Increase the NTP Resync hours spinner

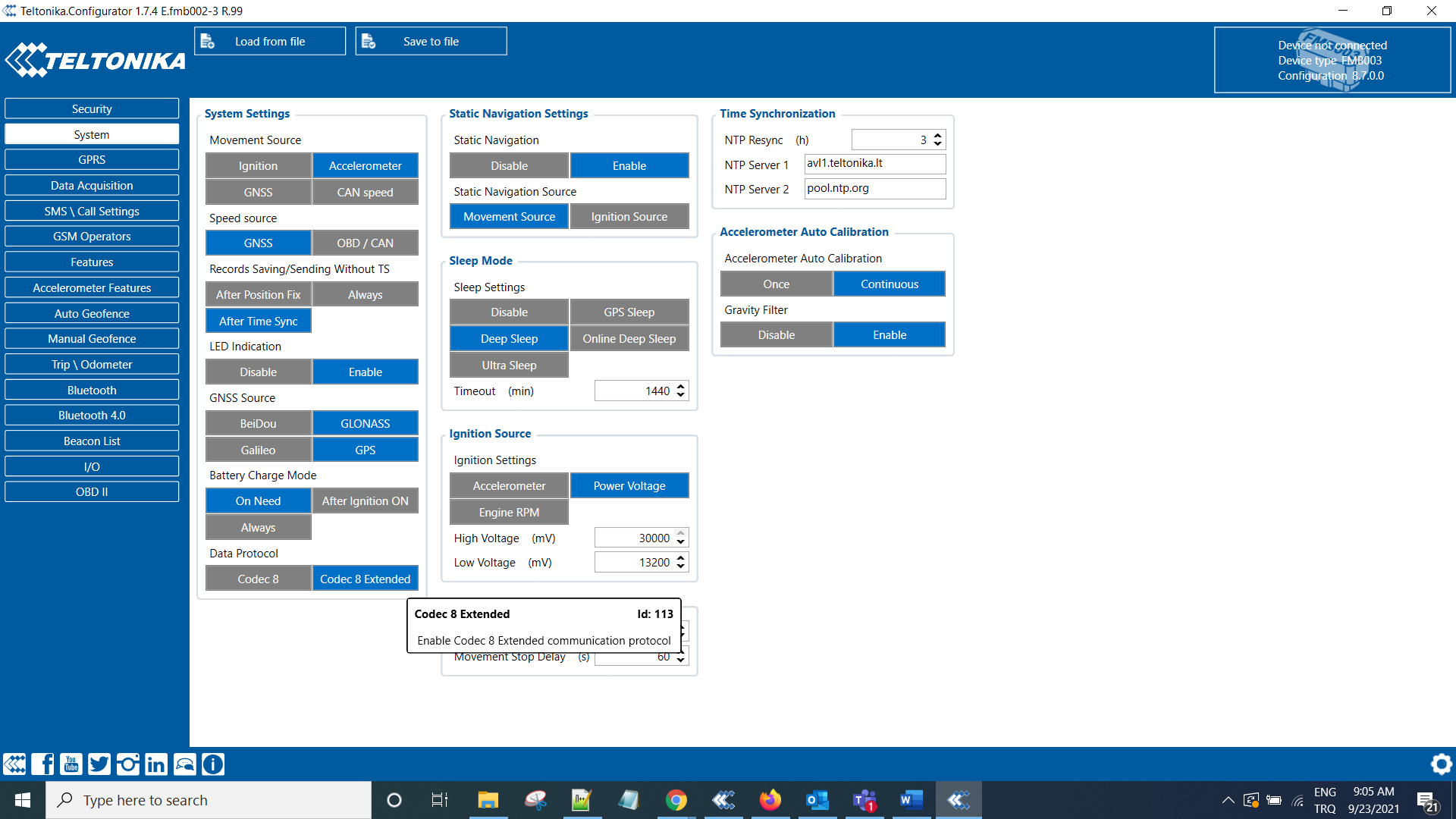pos(938,136)
